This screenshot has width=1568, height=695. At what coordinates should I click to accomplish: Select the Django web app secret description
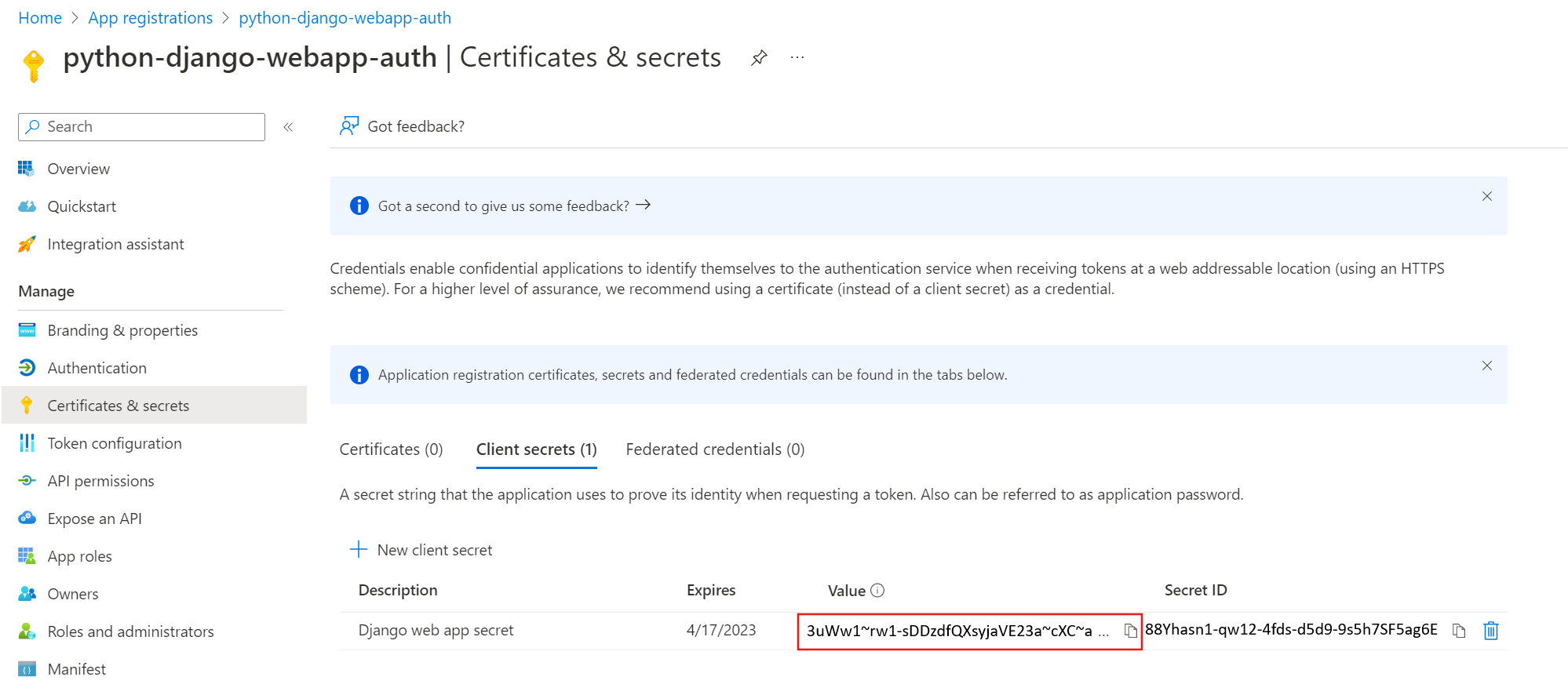436,630
